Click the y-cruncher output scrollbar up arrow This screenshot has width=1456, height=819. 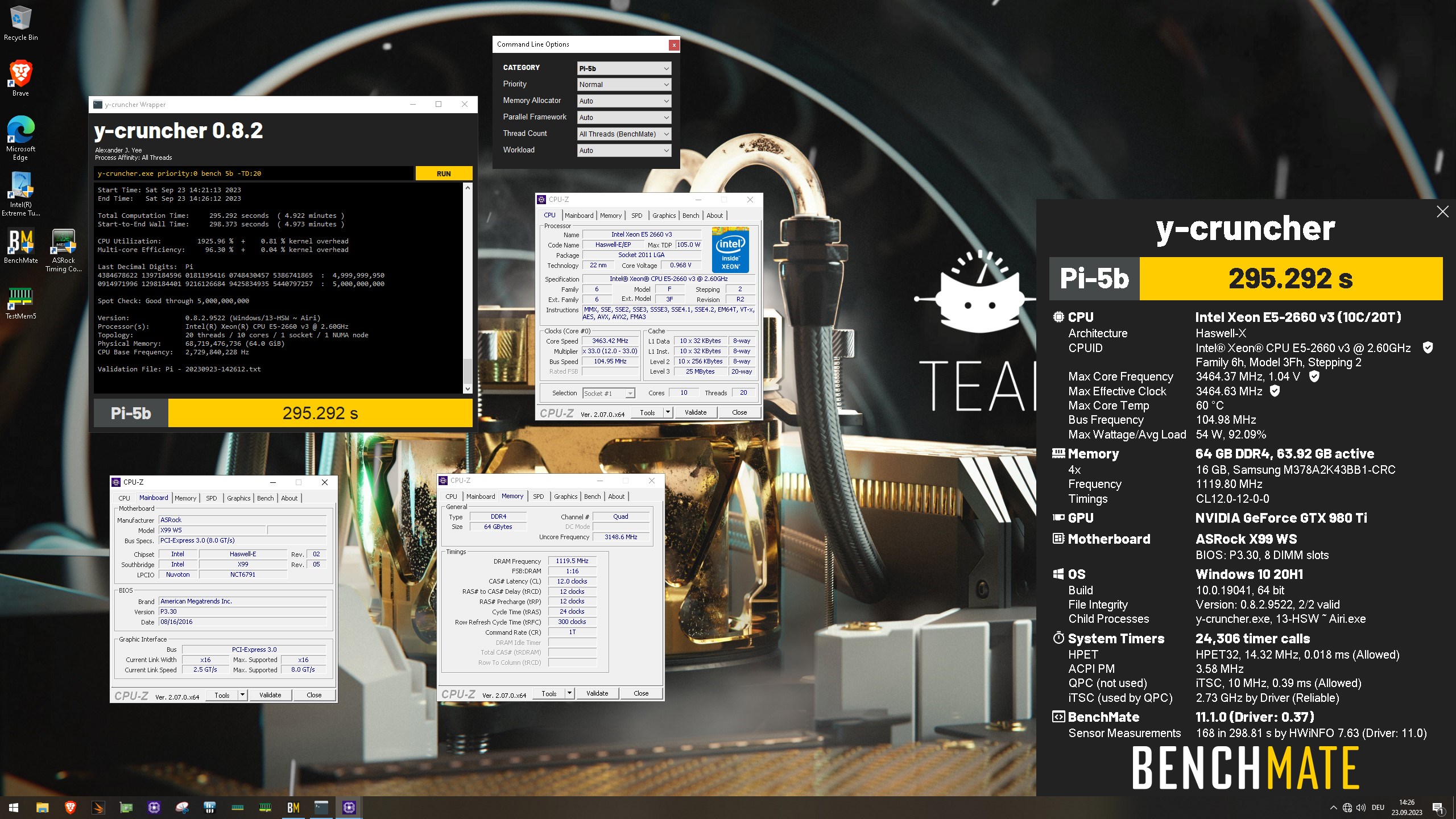click(x=468, y=187)
